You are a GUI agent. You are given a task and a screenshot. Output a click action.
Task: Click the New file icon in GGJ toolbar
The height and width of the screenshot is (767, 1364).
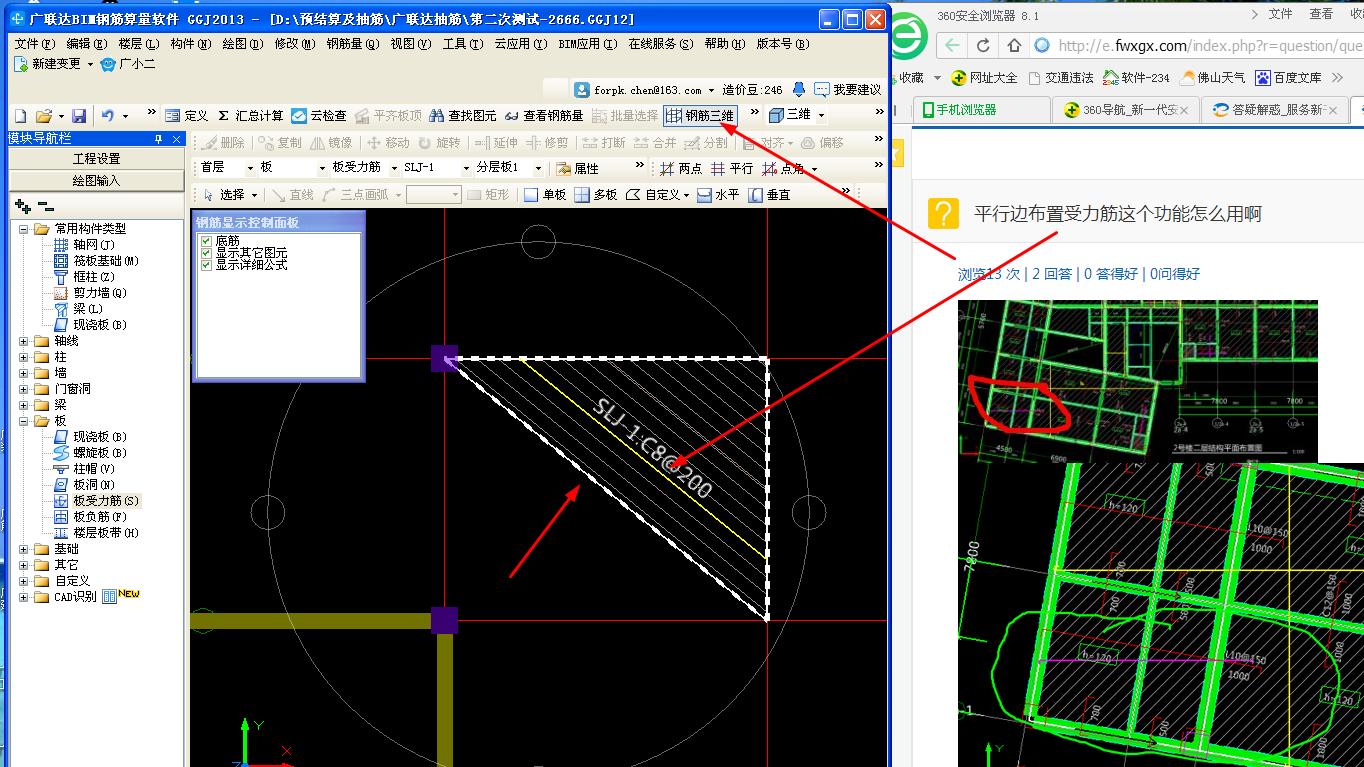pos(20,116)
